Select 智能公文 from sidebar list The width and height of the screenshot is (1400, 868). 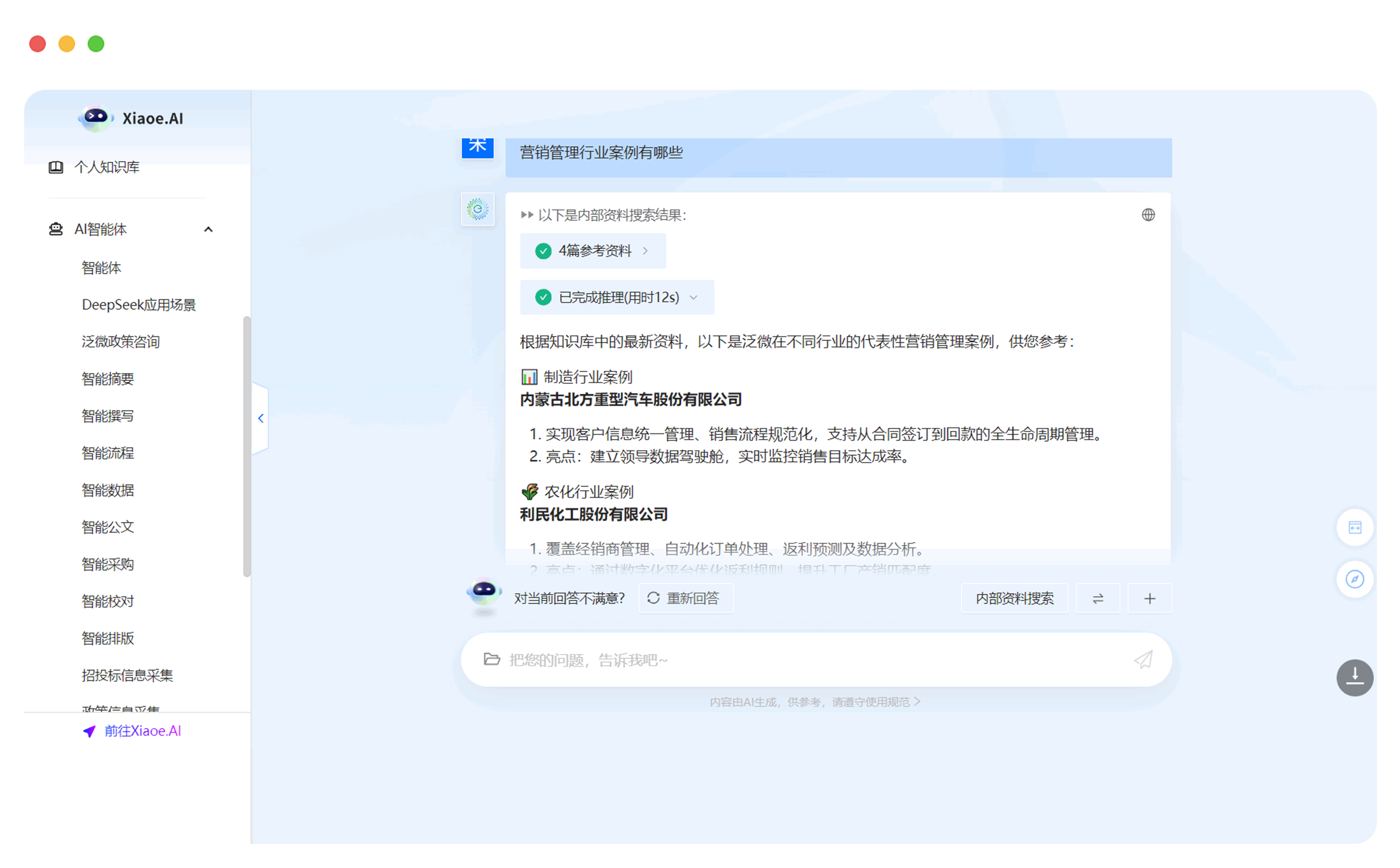point(107,527)
